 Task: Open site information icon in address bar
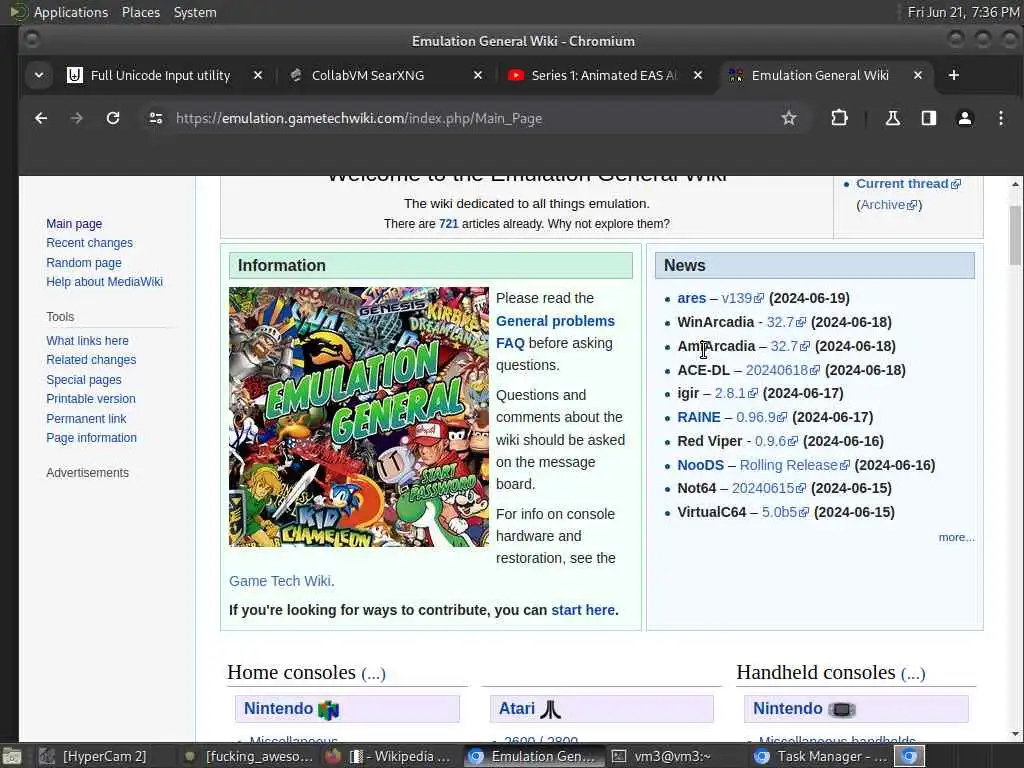tap(155, 118)
